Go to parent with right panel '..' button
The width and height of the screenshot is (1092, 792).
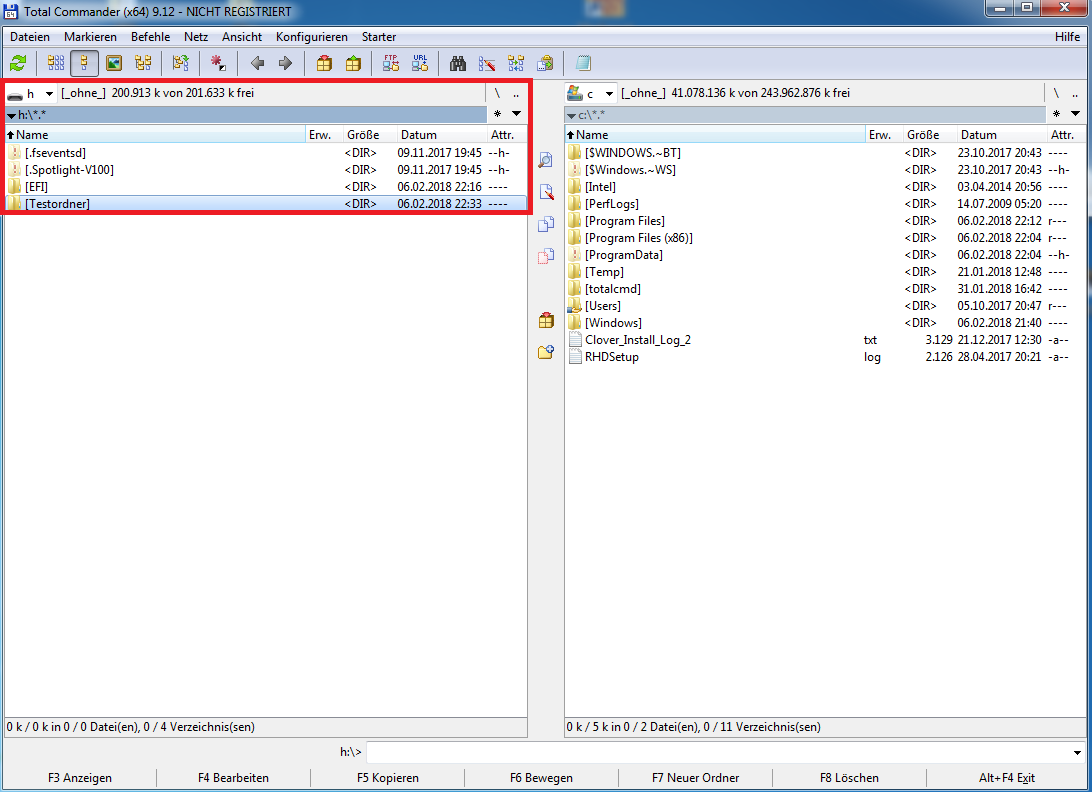(1075, 93)
